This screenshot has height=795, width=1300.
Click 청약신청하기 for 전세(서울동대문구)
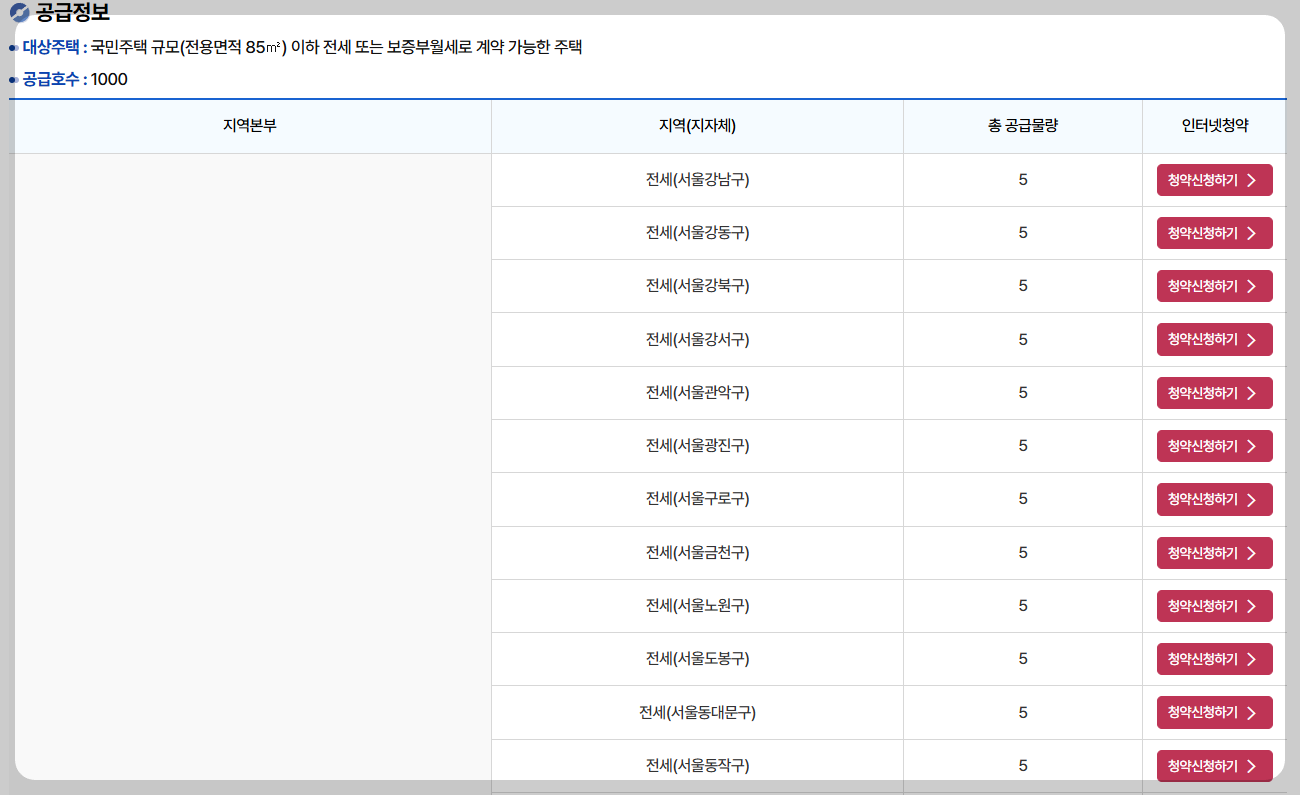click(1214, 712)
